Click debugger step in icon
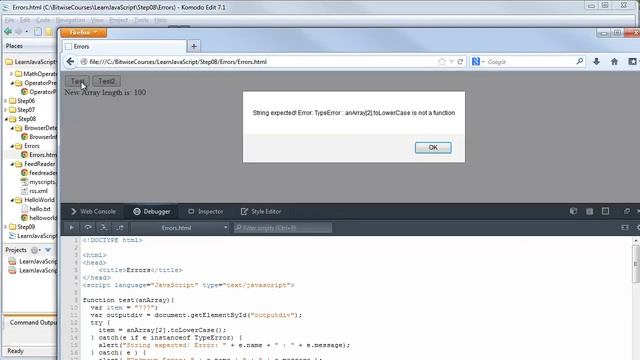The image size is (640, 360). click(104, 228)
